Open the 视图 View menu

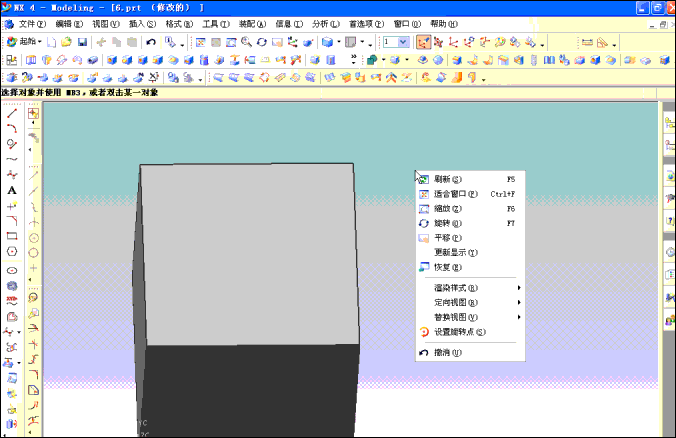(x=106, y=24)
